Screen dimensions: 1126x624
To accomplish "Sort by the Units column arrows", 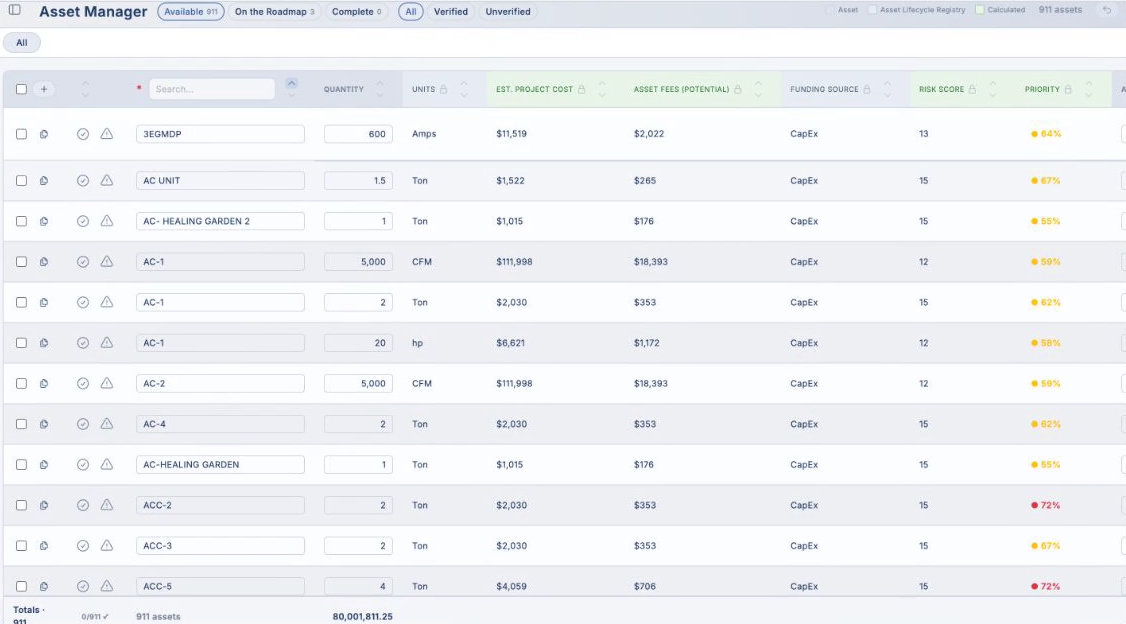I will pos(464,89).
